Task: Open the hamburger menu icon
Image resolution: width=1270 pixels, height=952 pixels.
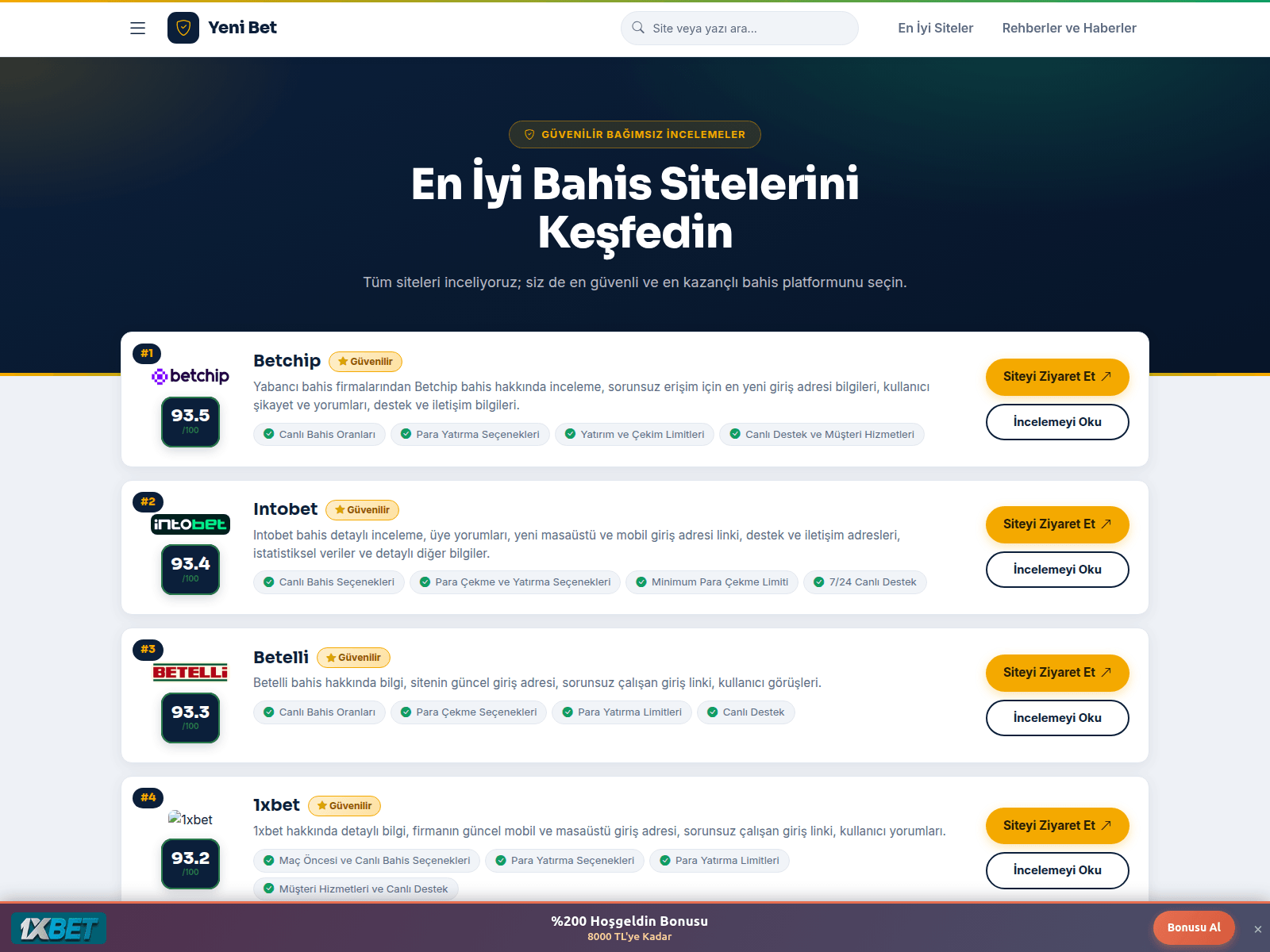Action: (x=137, y=28)
